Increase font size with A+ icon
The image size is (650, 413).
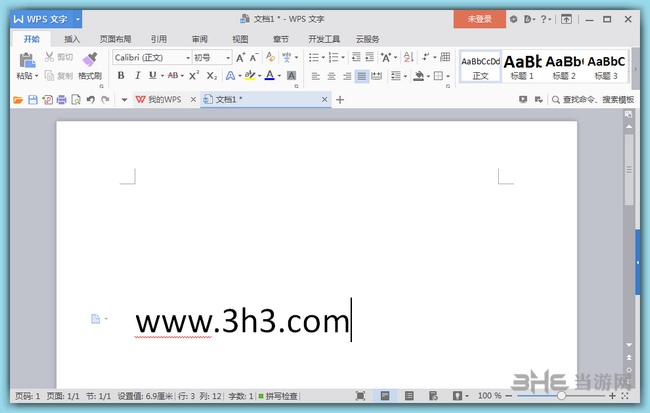pos(240,57)
